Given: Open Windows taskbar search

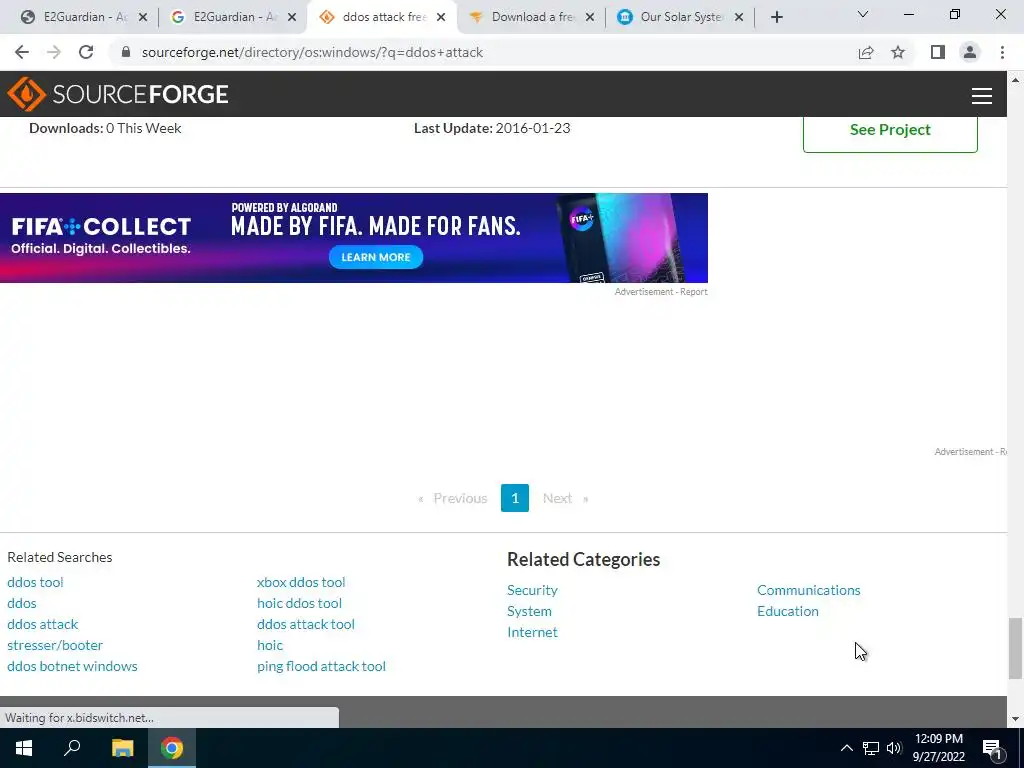Looking at the screenshot, I should (x=72, y=748).
